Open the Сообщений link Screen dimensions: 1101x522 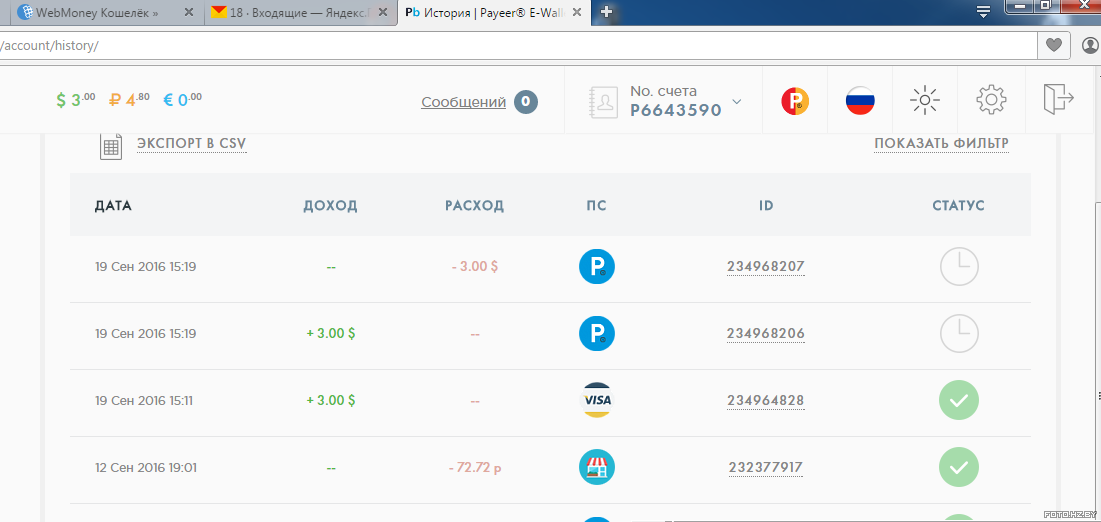tap(463, 102)
